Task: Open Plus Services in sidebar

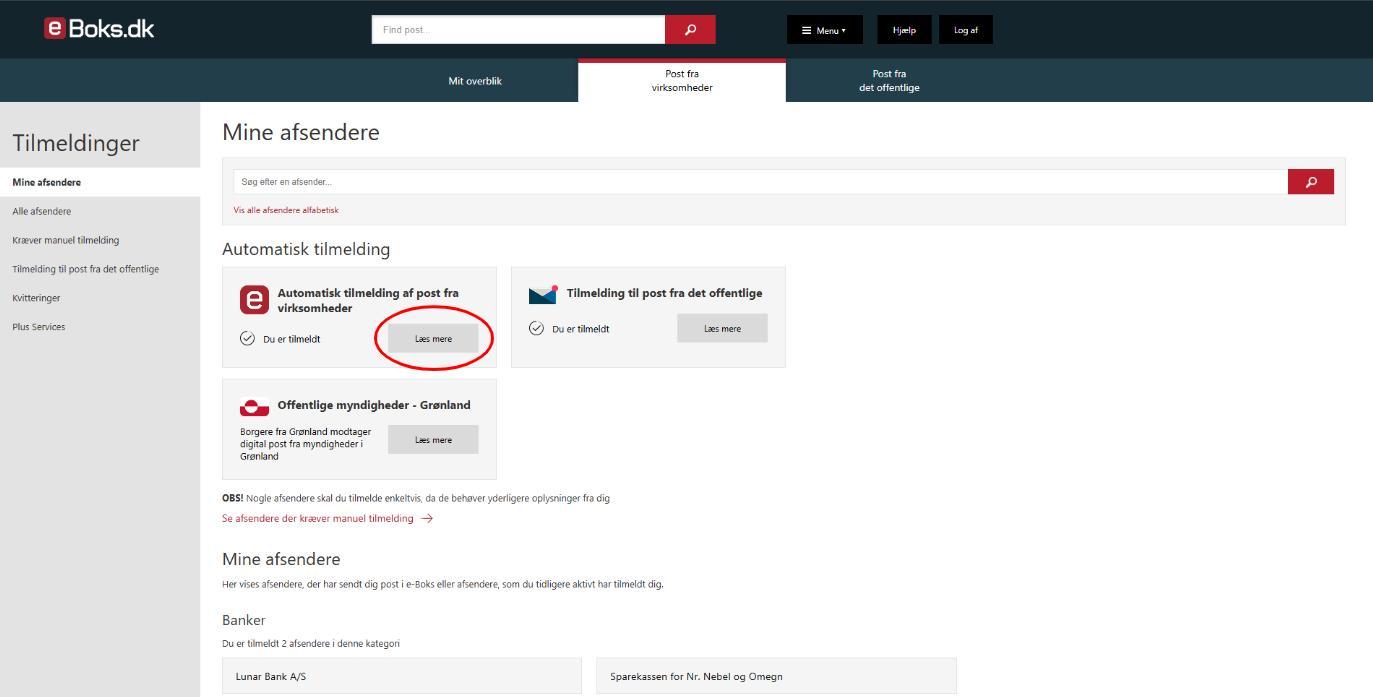Action: click(x=100, y=327)
